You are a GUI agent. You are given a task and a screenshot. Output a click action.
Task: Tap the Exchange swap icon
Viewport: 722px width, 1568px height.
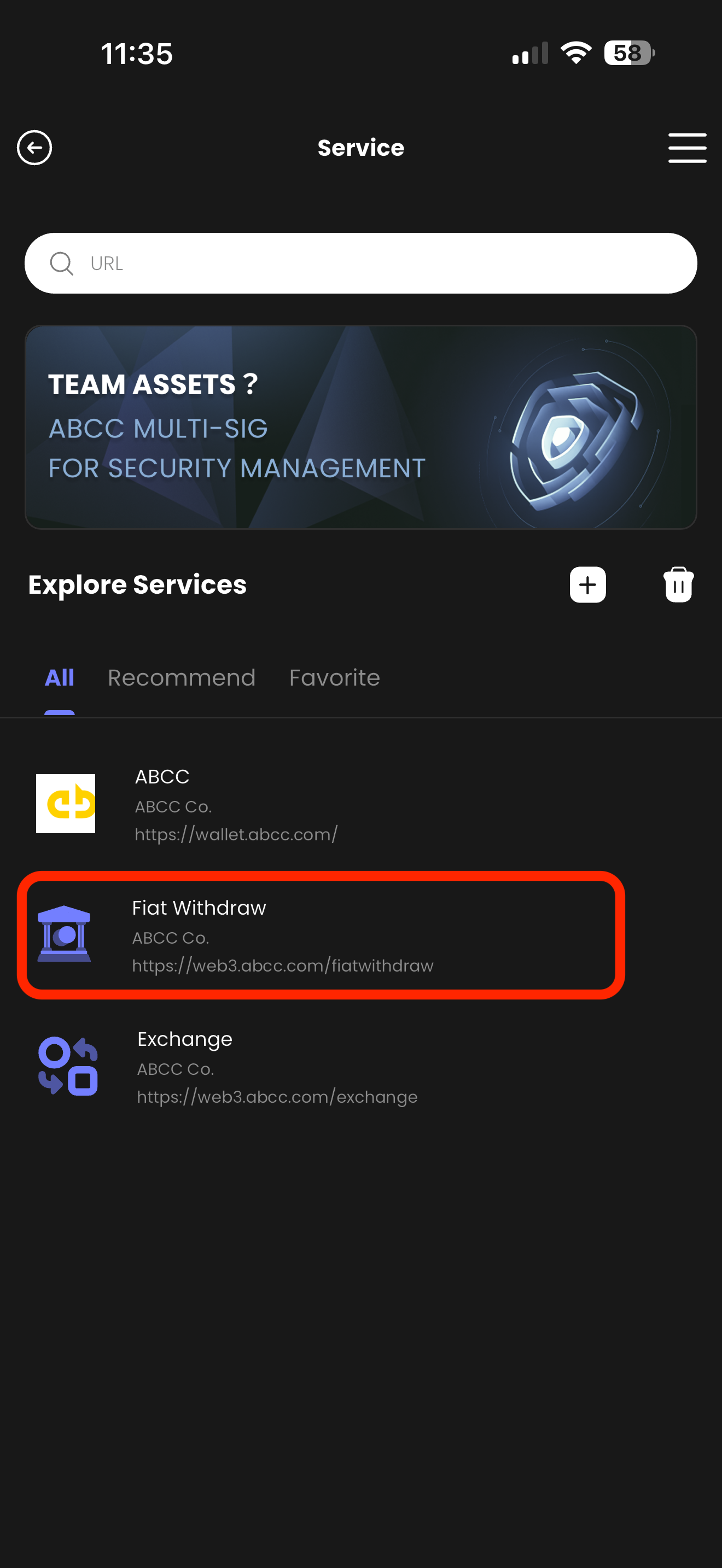click(x=68, y=1066)
